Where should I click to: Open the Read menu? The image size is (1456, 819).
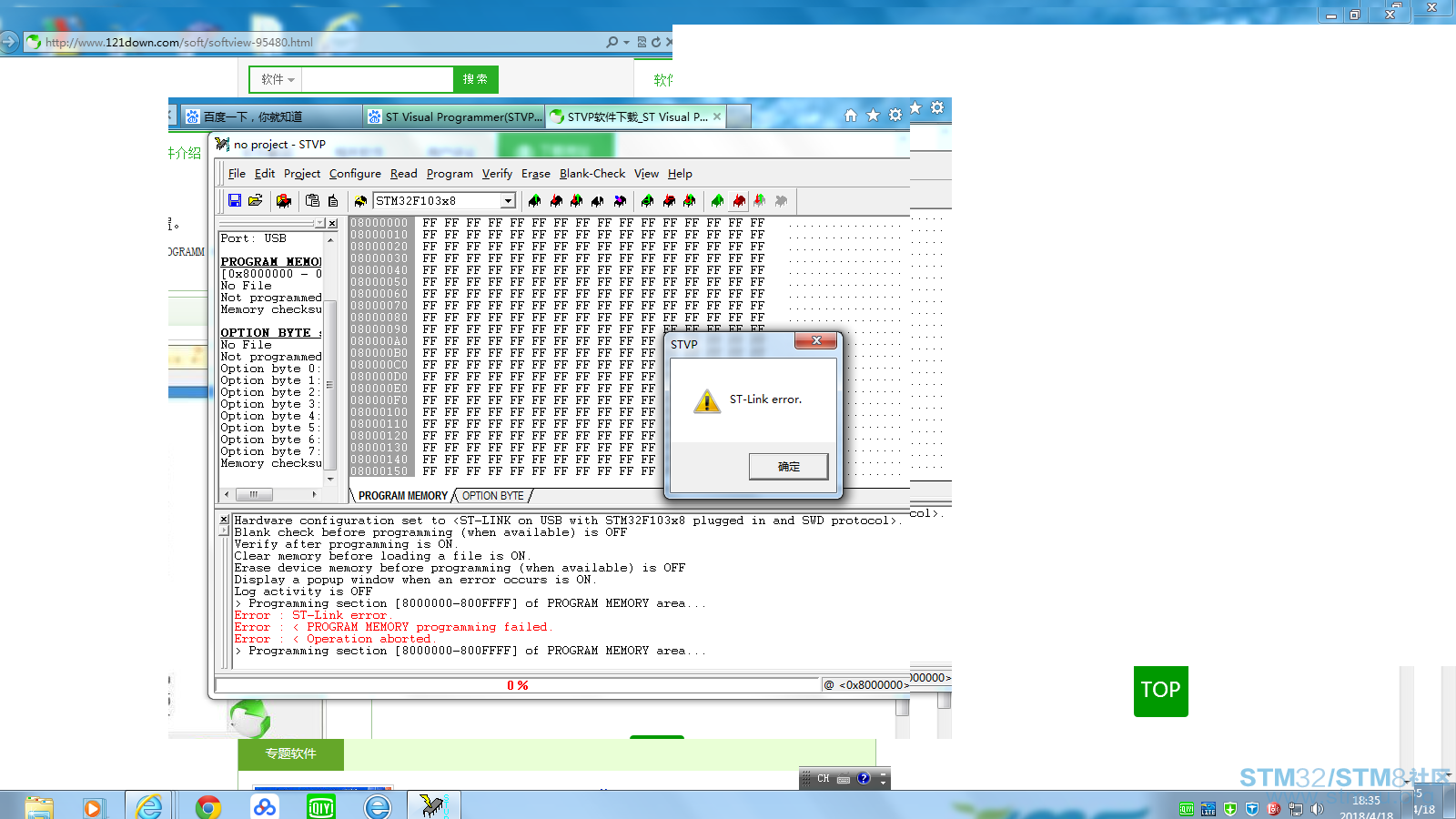(x=404, y=174)
